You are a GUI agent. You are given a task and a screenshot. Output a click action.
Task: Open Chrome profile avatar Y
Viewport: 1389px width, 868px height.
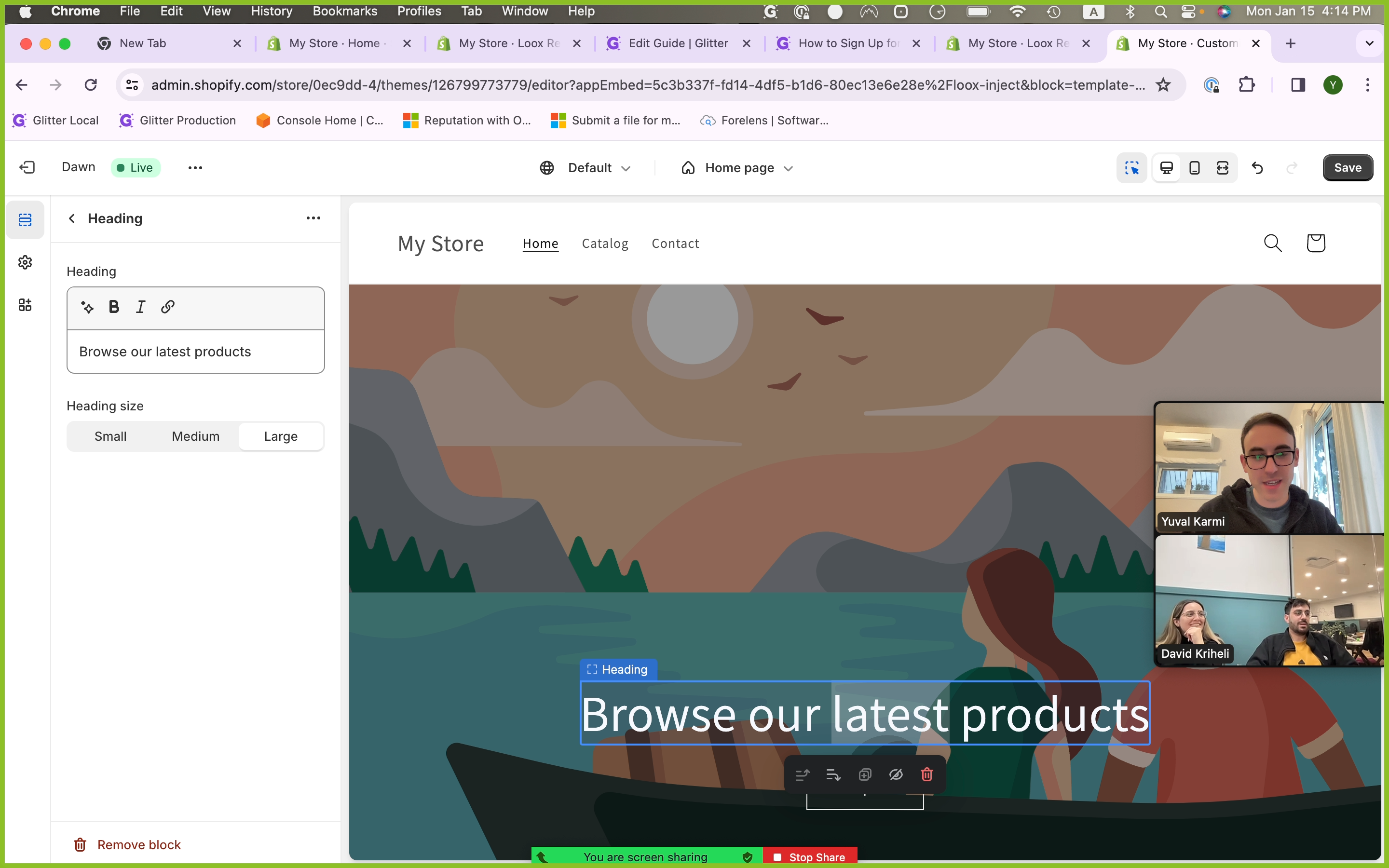[x=1333, y=85]
